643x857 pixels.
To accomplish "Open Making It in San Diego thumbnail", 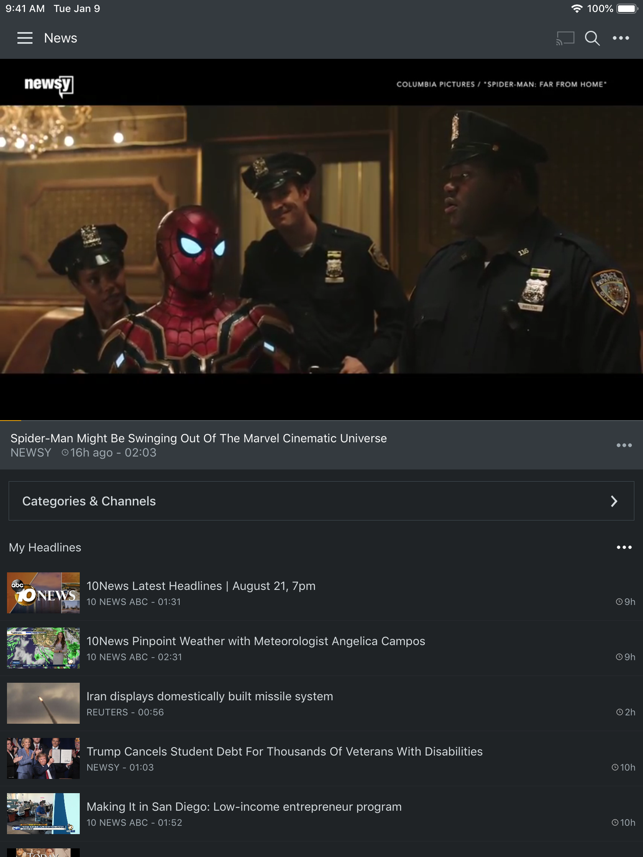I will coord(43,814).
